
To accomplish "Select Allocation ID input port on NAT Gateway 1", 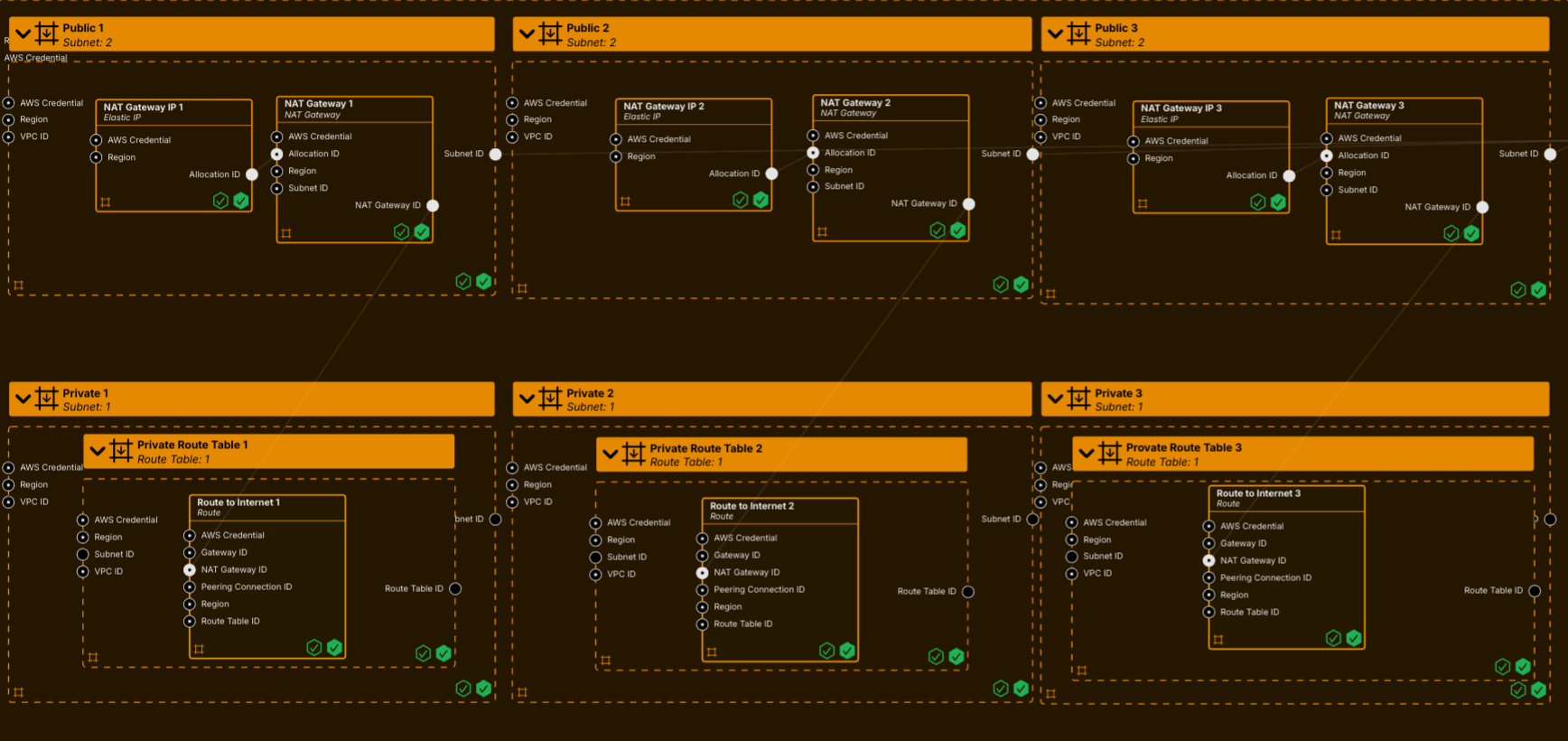I will (277, 154).
